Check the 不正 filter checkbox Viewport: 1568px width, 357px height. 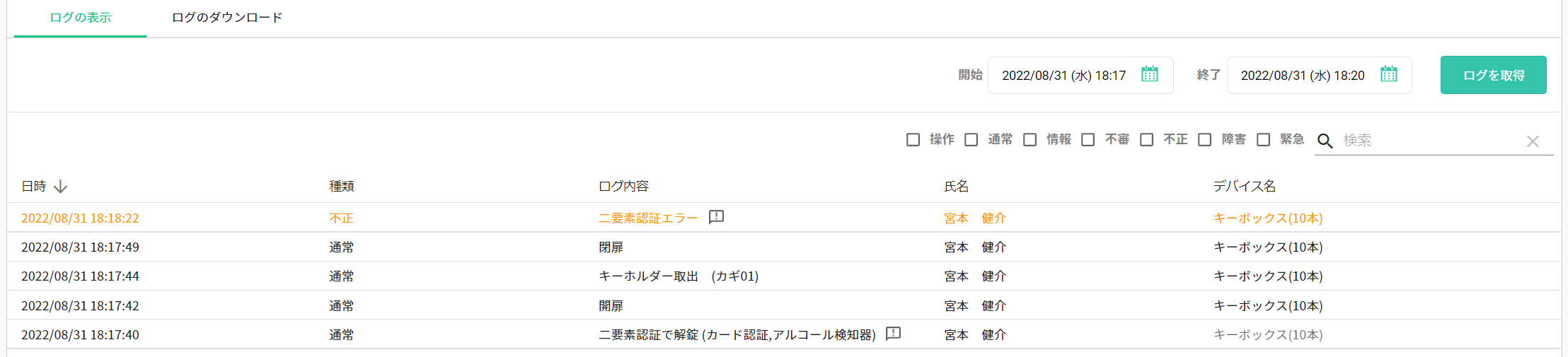click(1146, 140)
